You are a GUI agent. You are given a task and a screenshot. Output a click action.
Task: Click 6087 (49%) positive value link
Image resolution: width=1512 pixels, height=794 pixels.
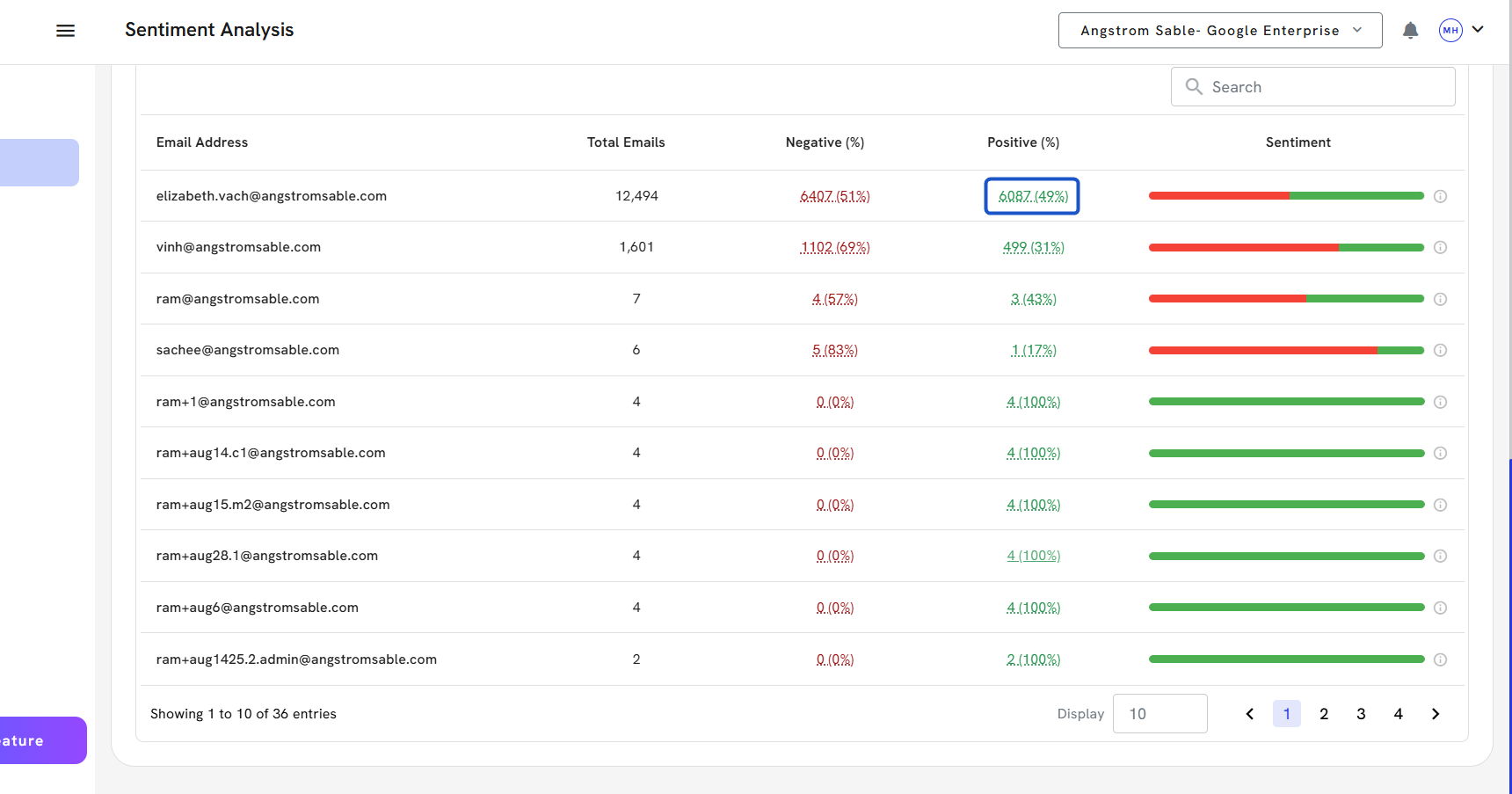pyautogui.click(x=1033, y=196)
